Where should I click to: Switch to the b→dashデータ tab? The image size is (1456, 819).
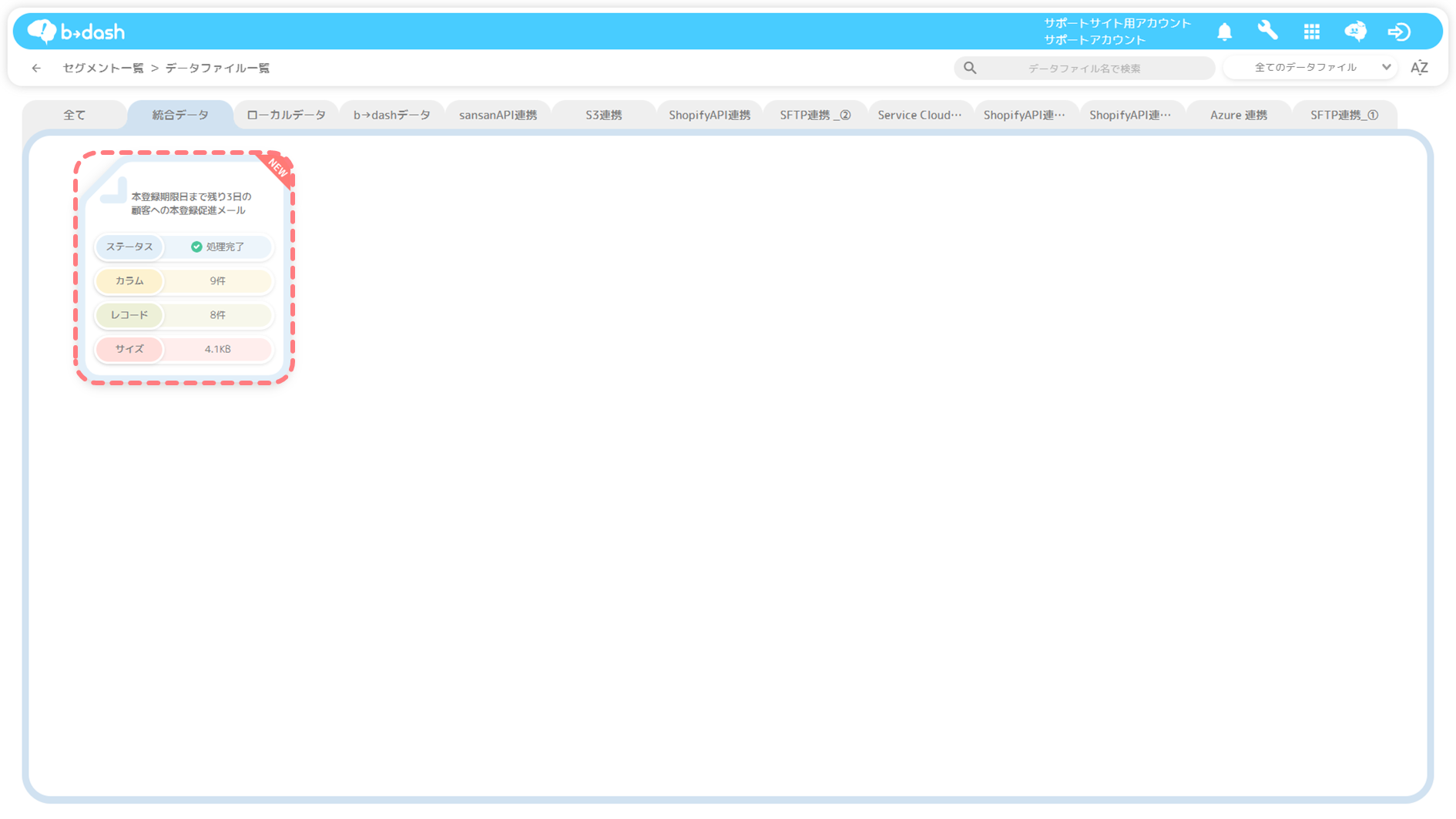coord(391,115)
